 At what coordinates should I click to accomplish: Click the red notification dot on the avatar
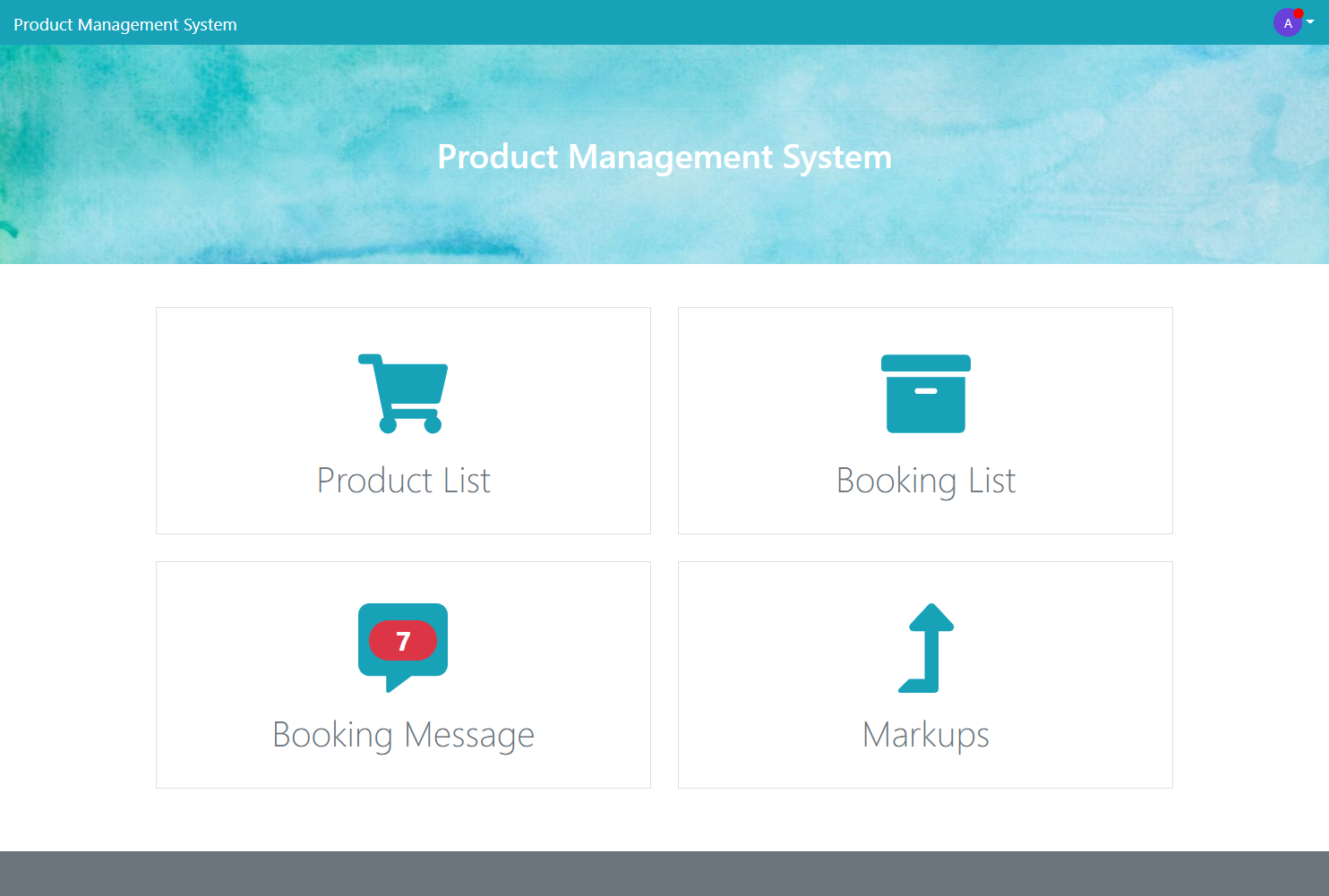click(1299, 12)
